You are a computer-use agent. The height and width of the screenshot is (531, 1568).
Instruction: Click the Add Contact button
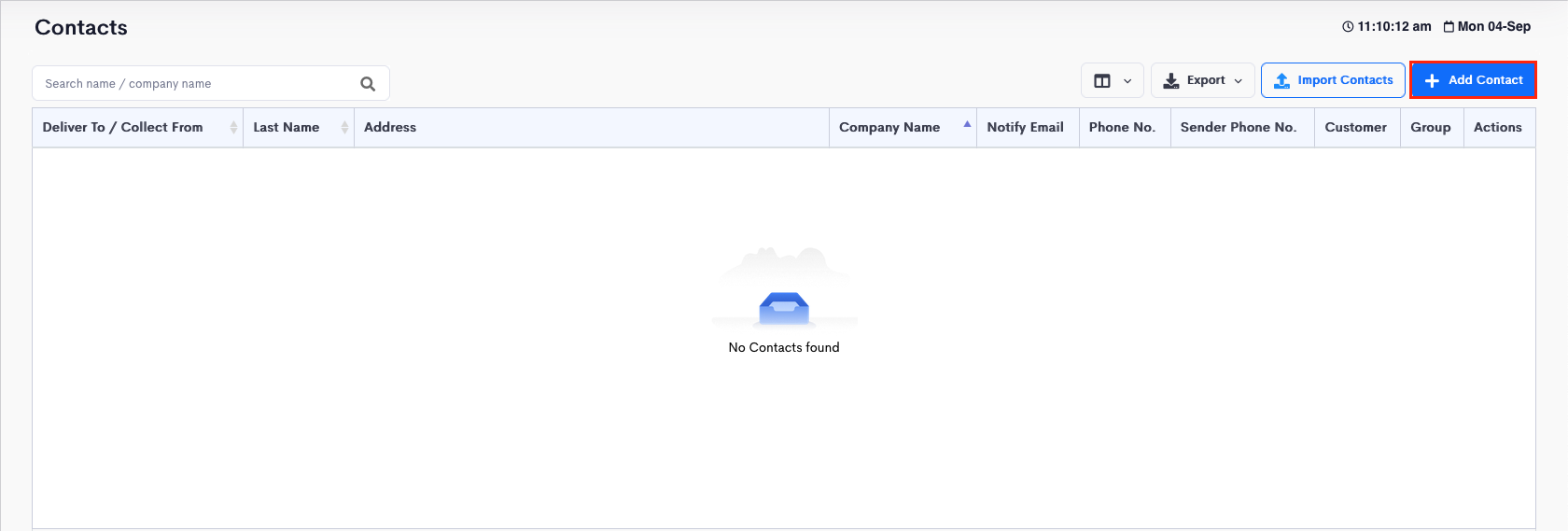coord(1474,80)
